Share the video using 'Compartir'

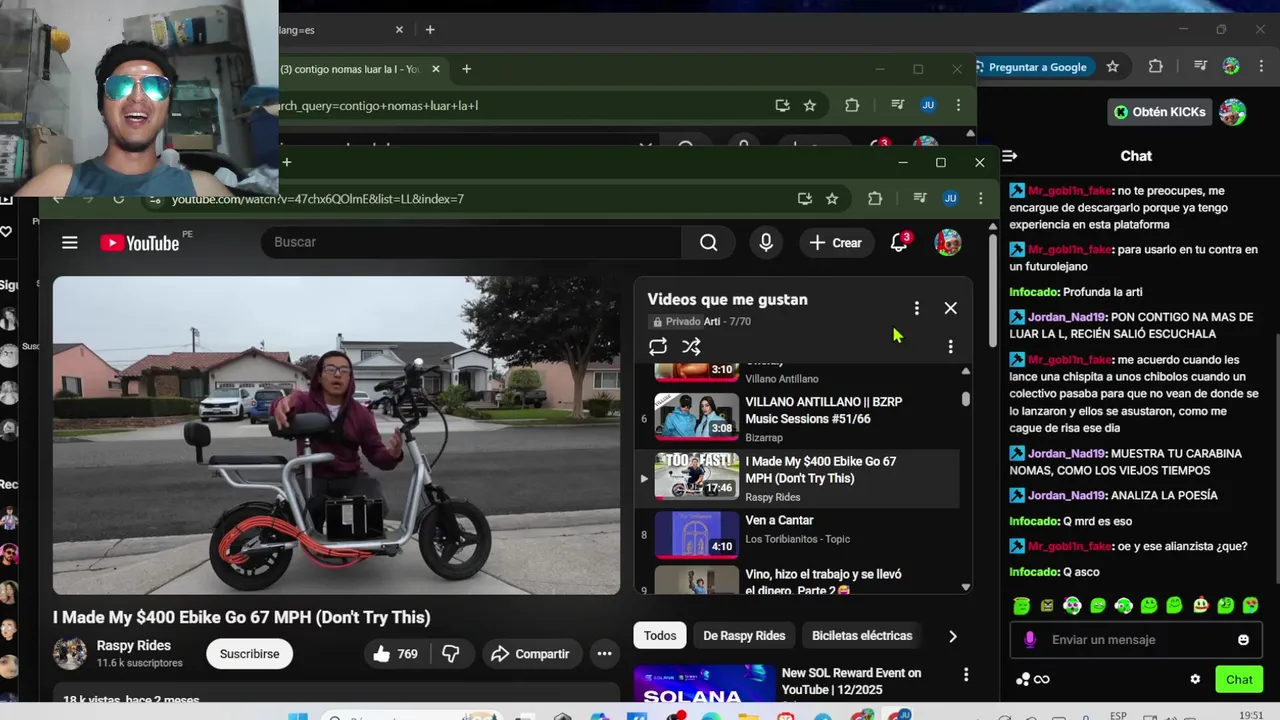pyautogui.click(x=530, y=654)
